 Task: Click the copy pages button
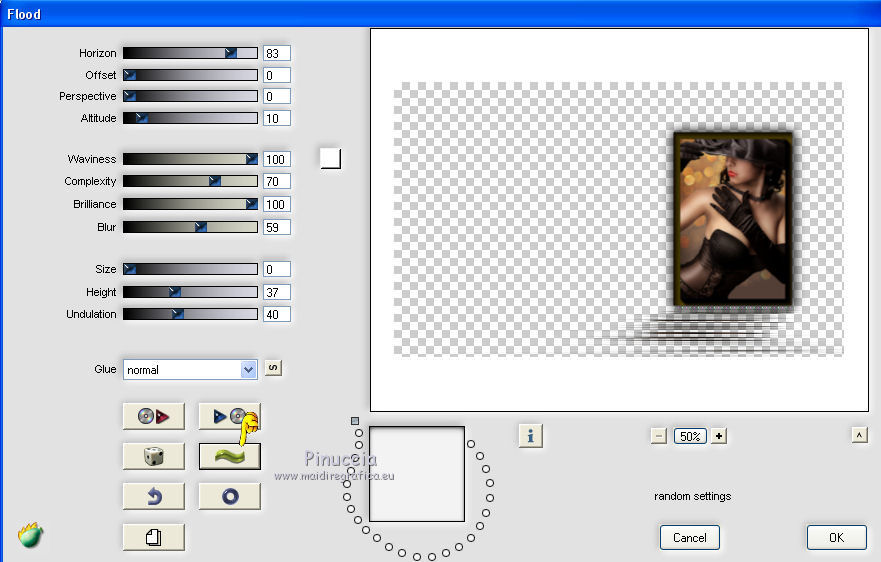point(153,537)
